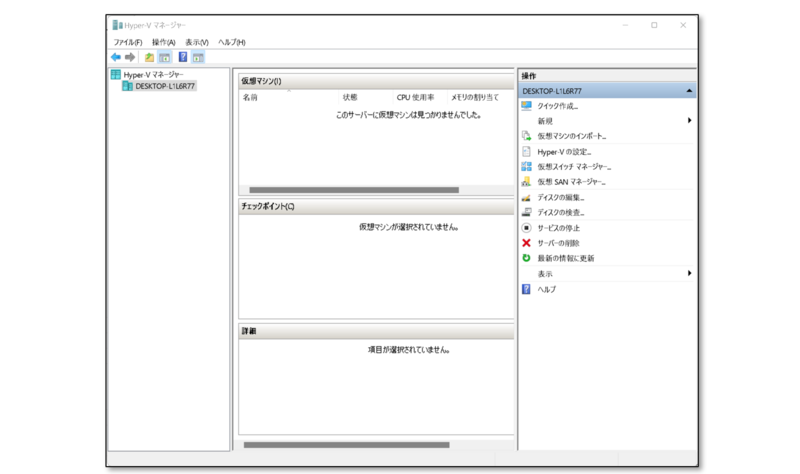The width and height of the screenshot is (800, 474).
Task: Click the 仮想マシンのインポート icon
Action: point(527,136)
